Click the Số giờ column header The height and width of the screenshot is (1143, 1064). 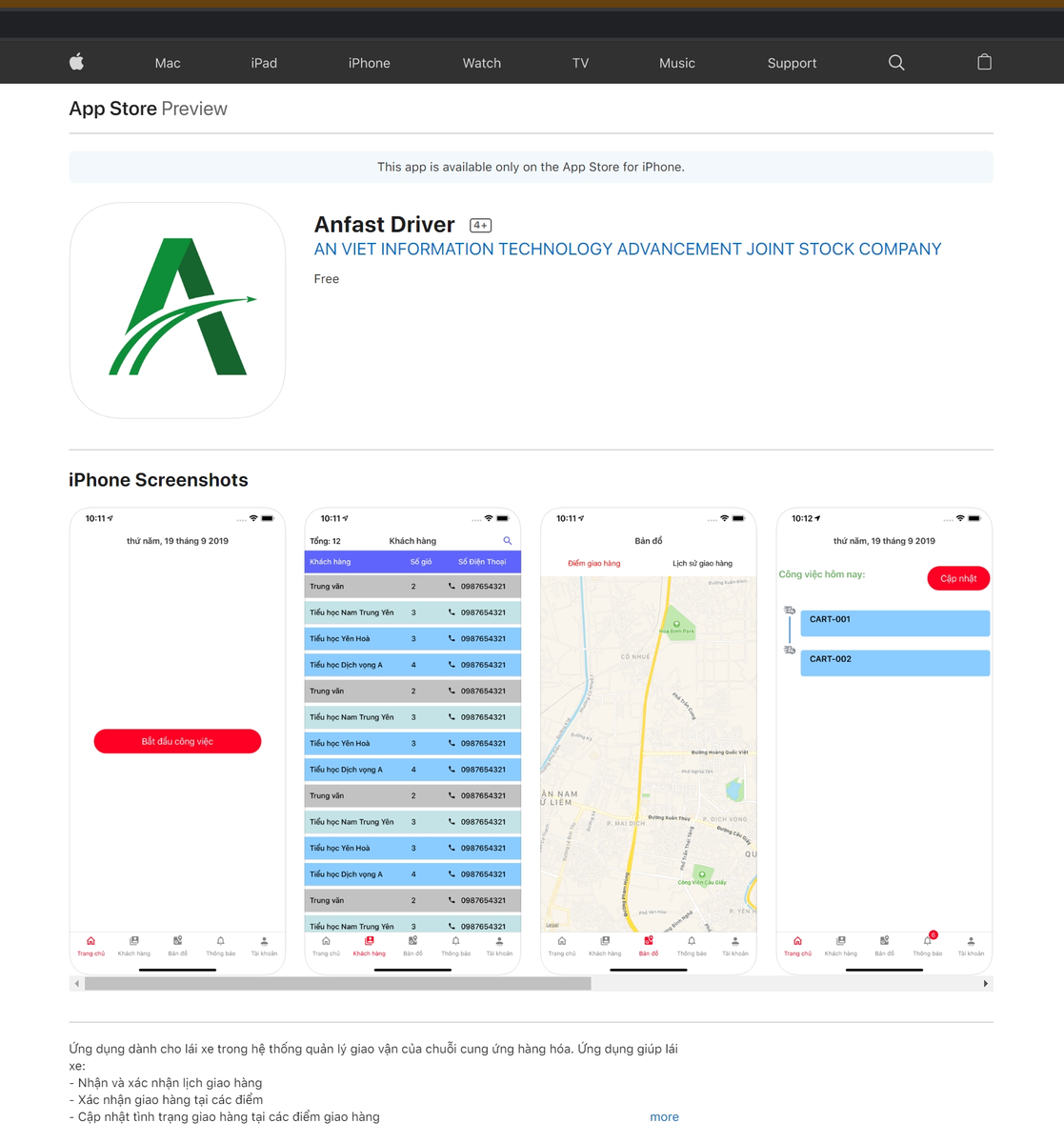click(x=421, y=562)
